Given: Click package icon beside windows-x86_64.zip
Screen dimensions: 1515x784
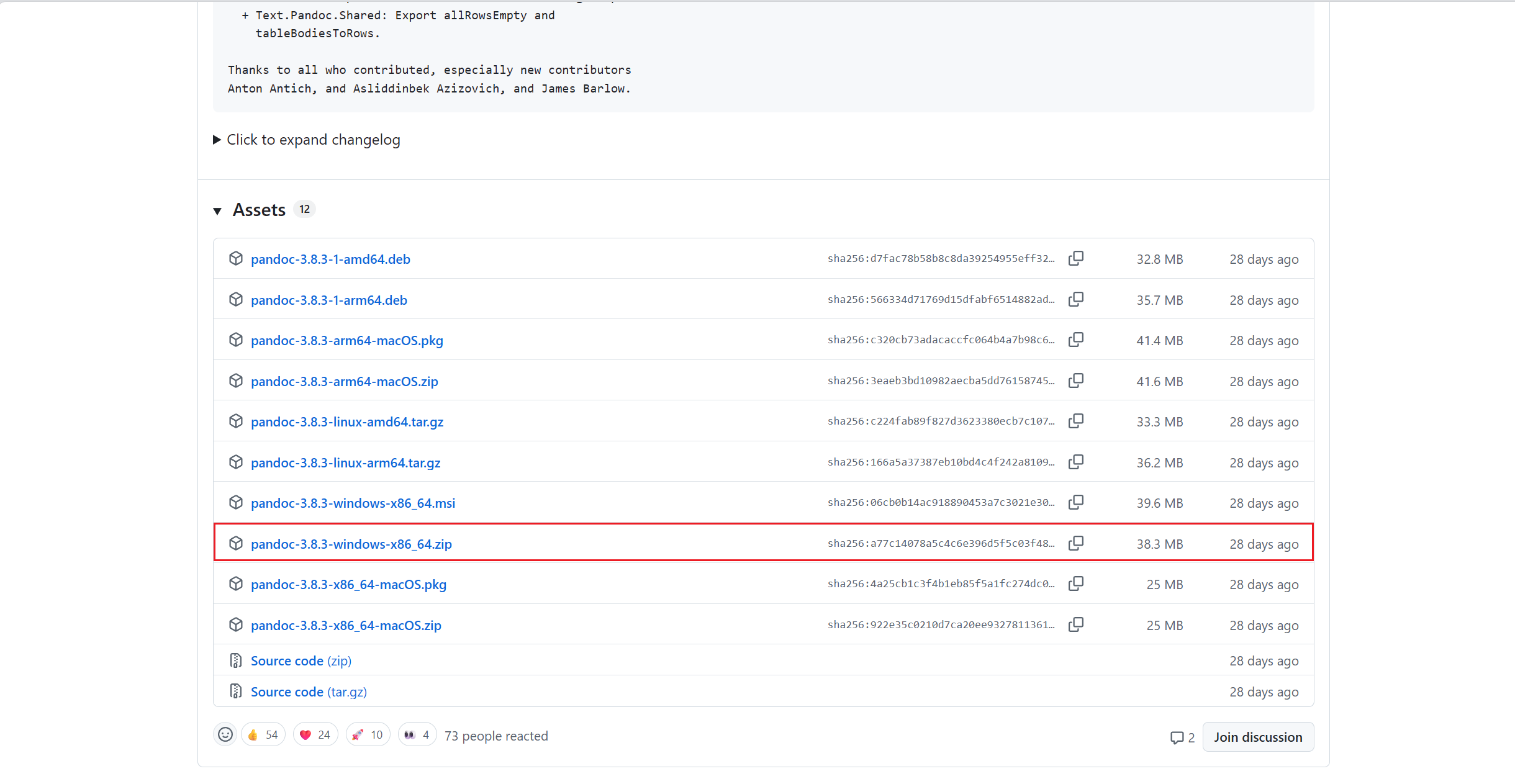Looking at the screenshot, I should pyautogui.click(x=236, y=543).
